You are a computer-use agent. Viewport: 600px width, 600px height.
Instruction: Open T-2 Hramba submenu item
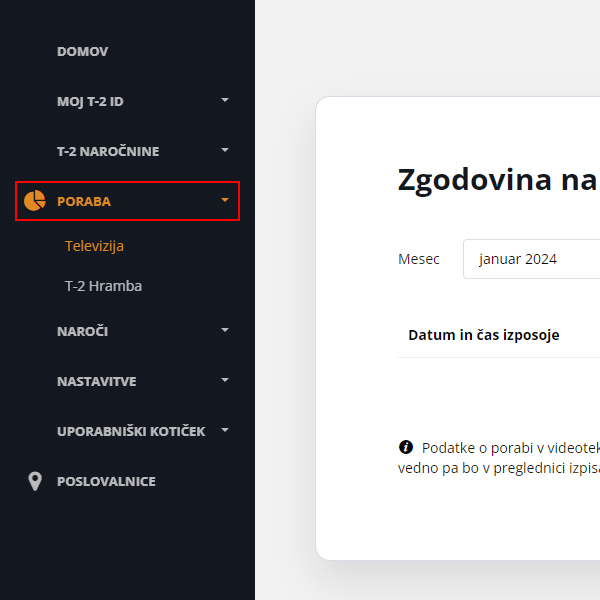click(x=103, y=286)
